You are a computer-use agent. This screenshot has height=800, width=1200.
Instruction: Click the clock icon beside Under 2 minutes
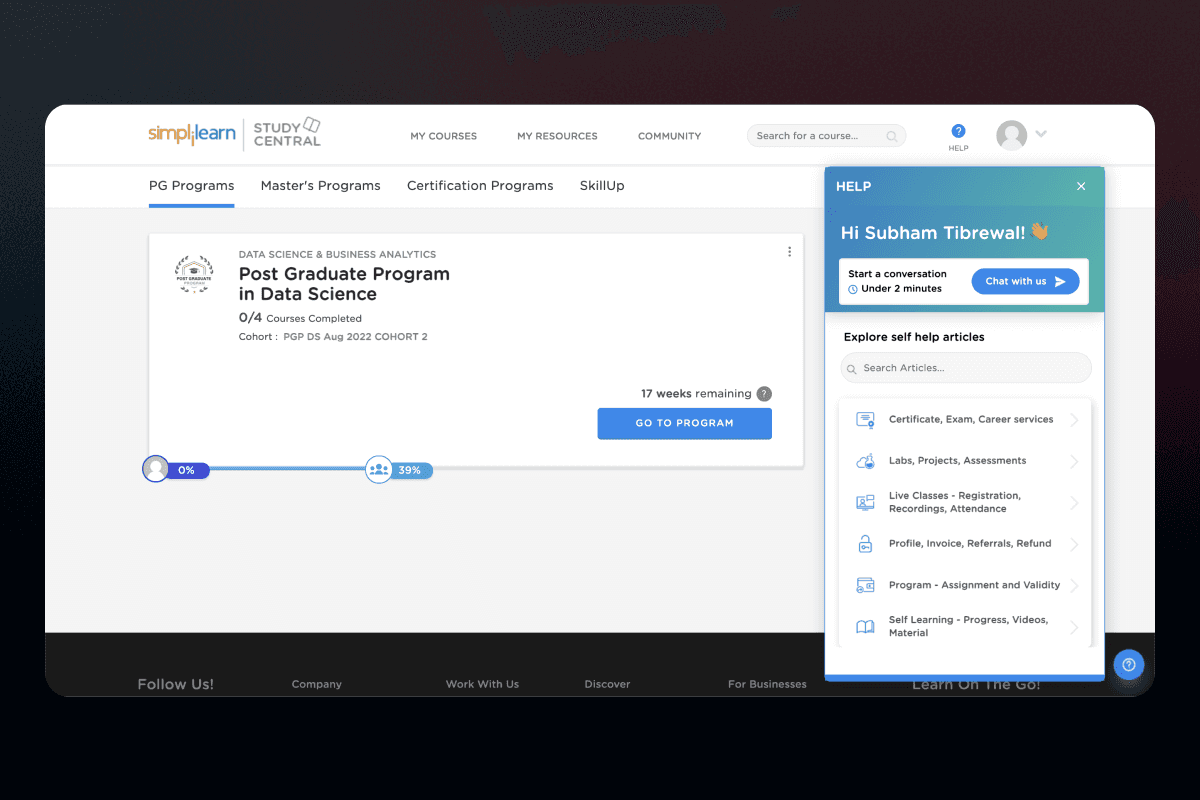click(x=853, y=289)
